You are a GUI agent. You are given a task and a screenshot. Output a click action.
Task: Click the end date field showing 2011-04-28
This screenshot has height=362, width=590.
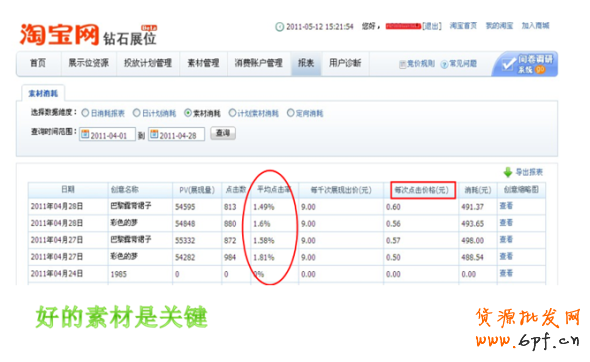(176, 134)
